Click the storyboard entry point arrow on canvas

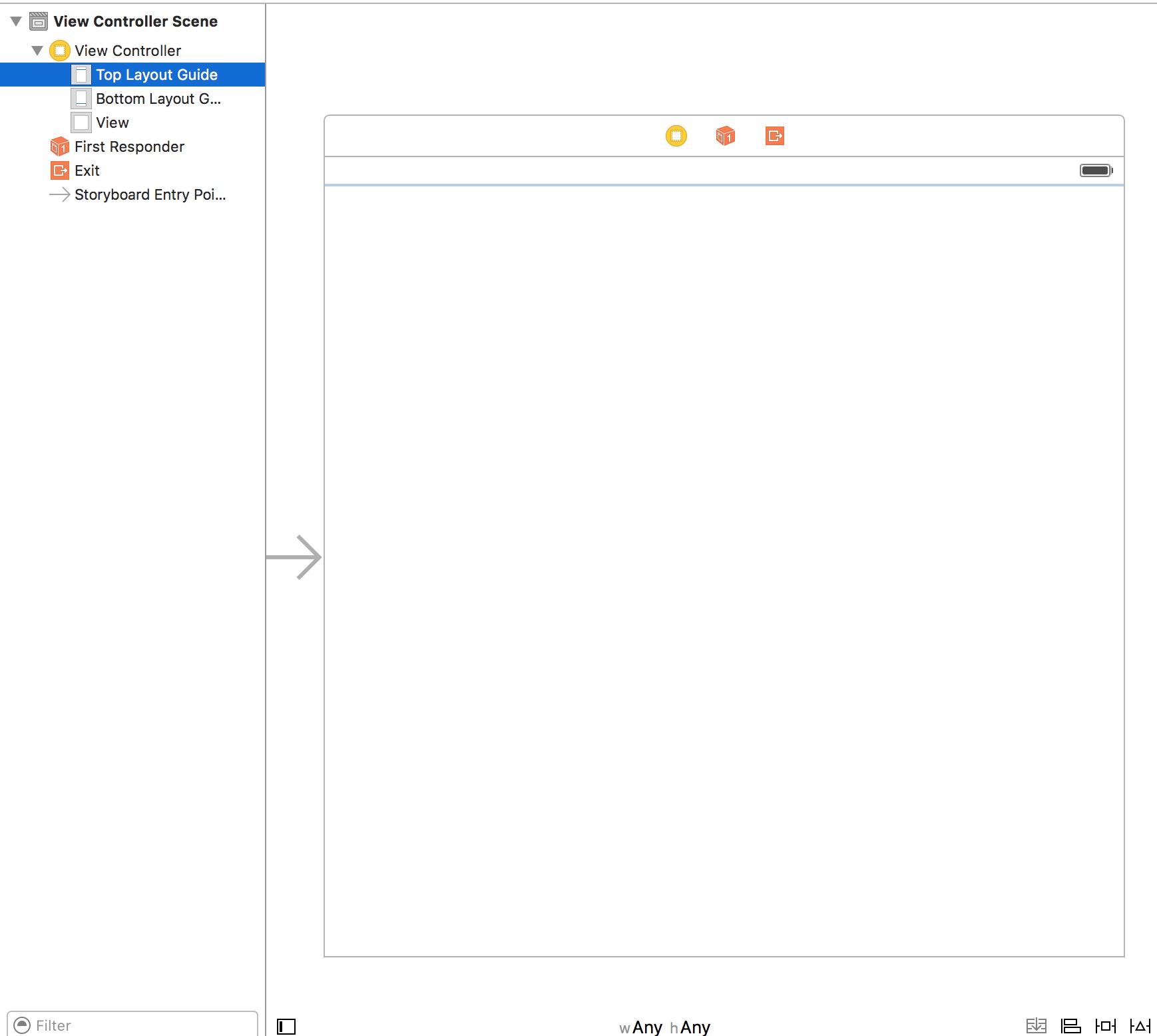pos(294,557)
